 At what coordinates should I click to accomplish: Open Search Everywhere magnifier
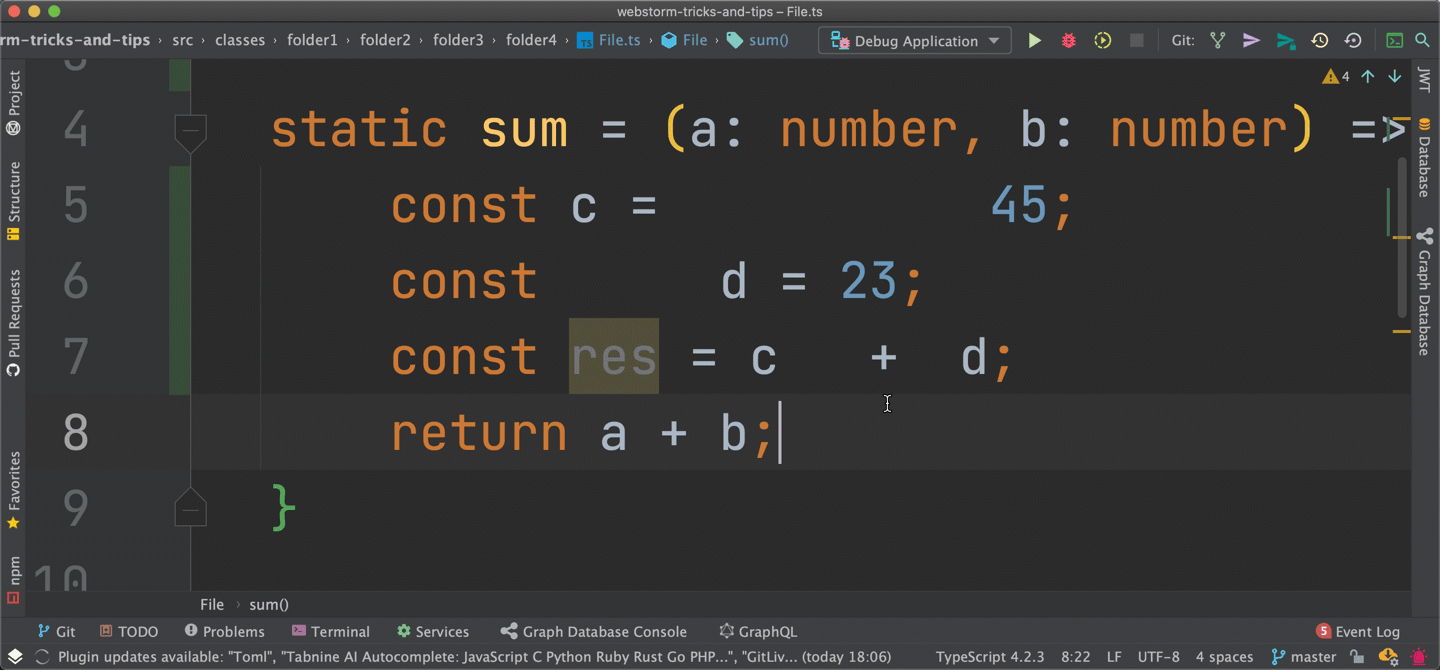click(x=1422, y=41)
